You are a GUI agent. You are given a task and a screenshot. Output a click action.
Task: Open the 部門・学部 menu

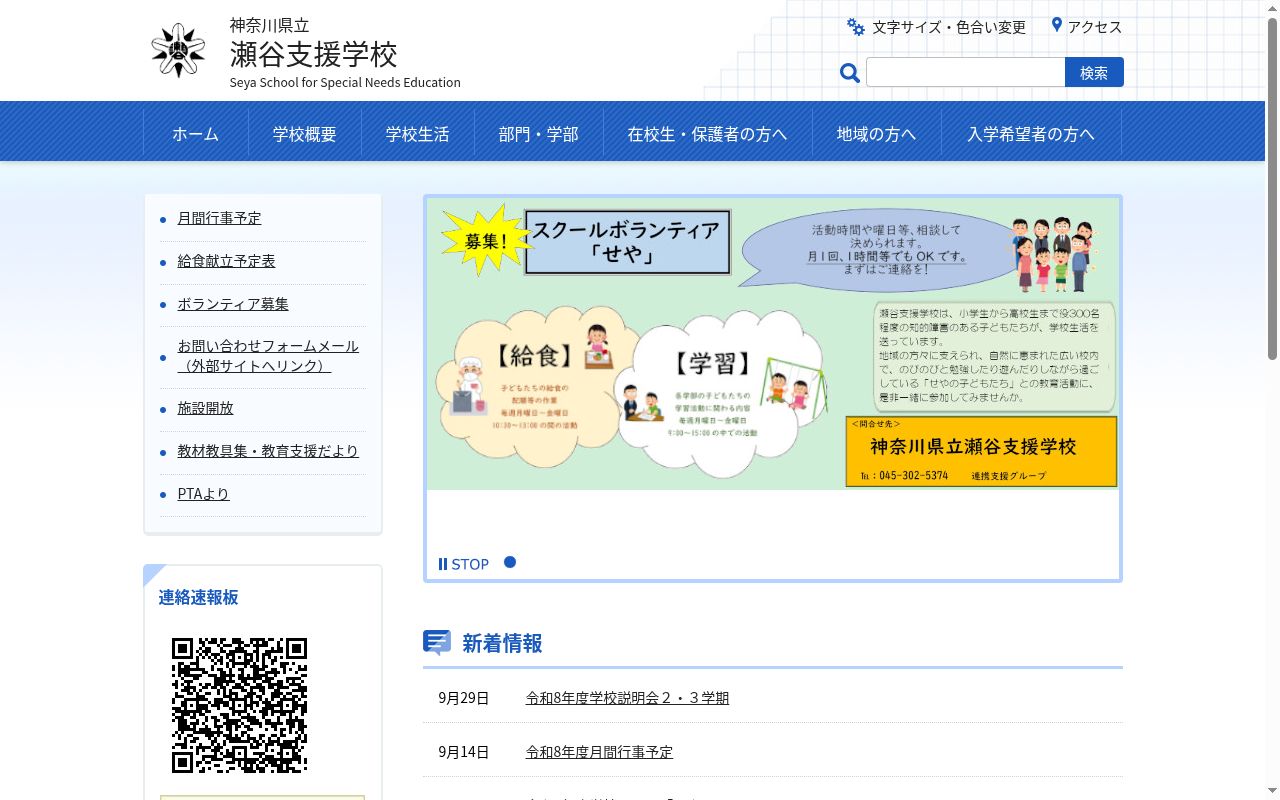pyautogui.click(x=539, y=134)
